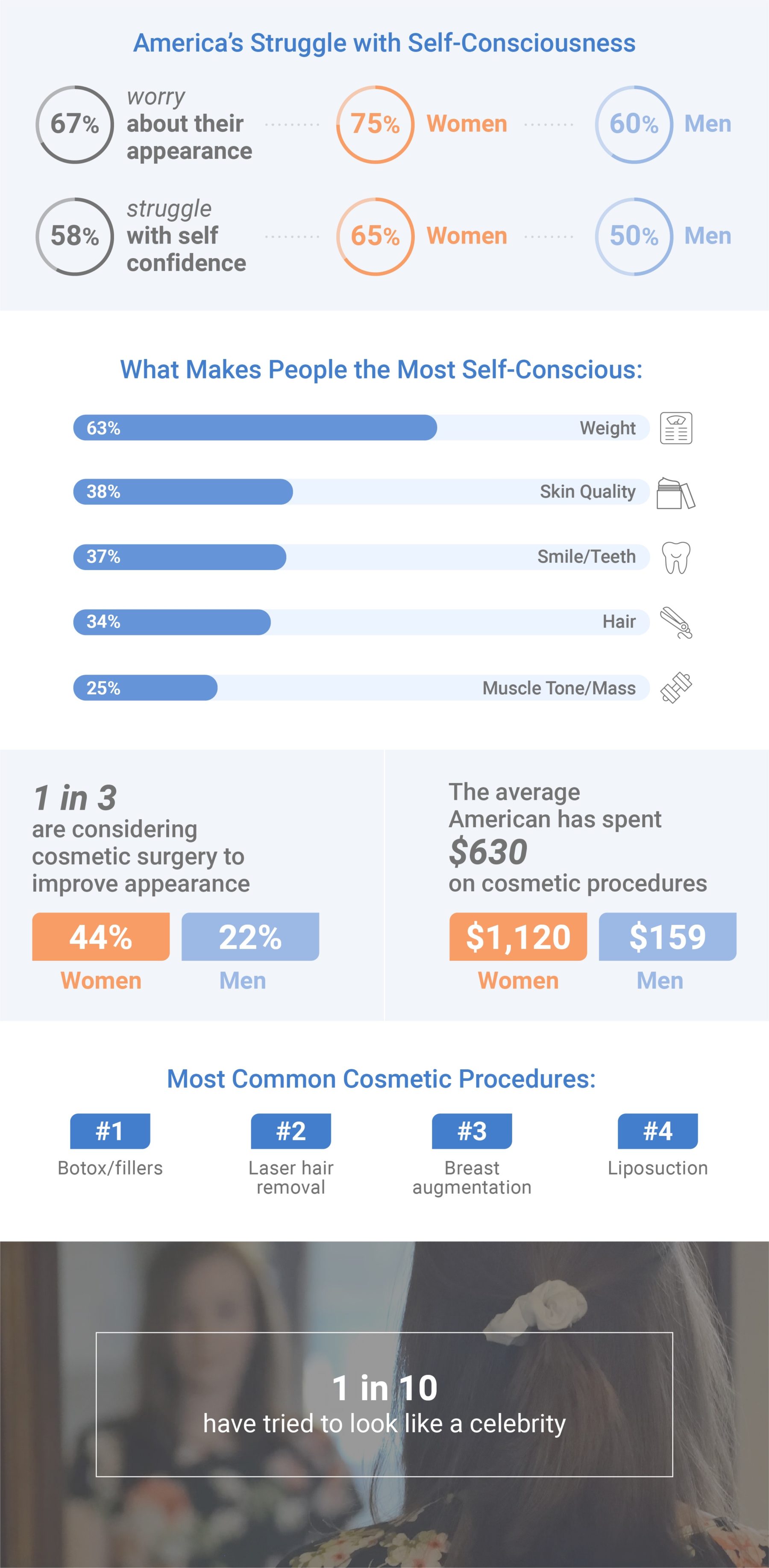The height and width of the screenshot is (1568, 769).
Task: Click the blue 22% Men box
Action: pos(250,936)
